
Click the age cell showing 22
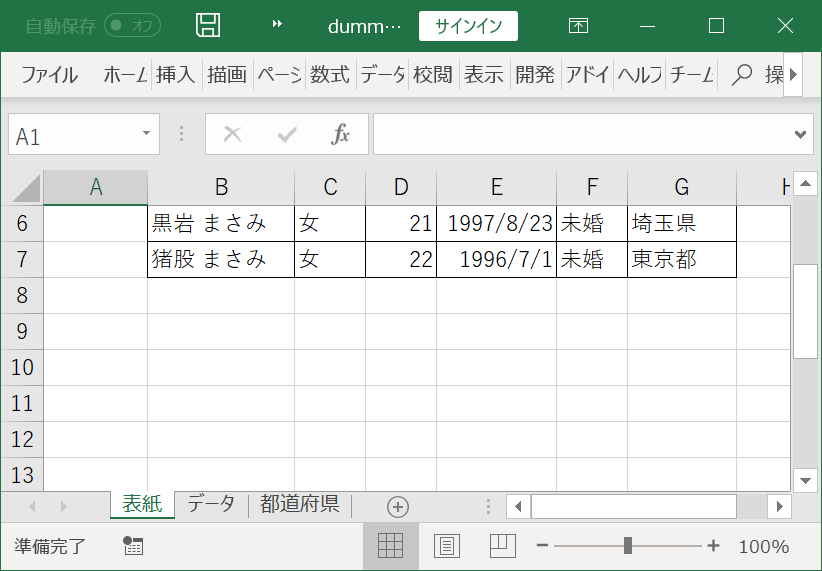click(401, 260)
